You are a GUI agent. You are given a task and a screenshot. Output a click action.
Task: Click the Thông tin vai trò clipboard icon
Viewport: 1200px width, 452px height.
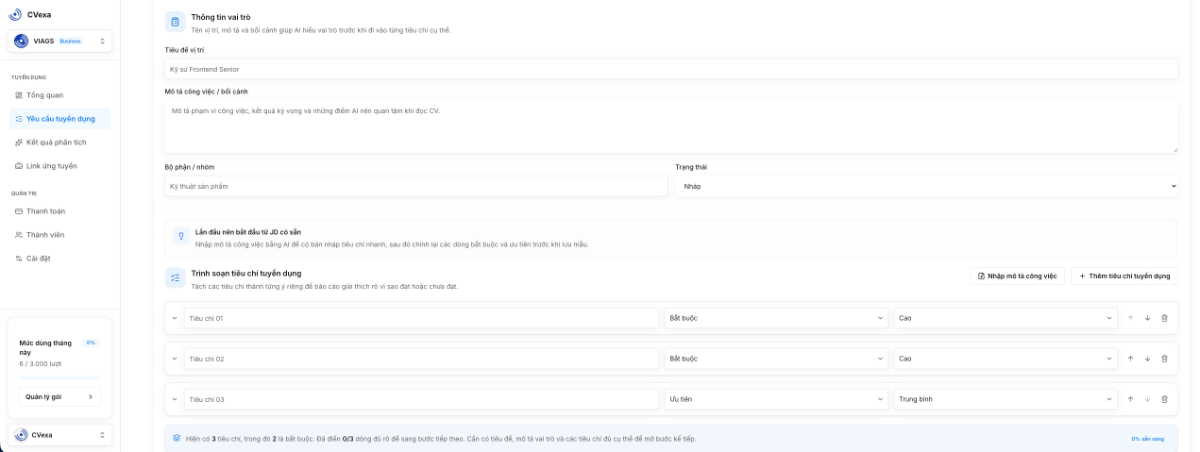pyautogui.click(x=174, y=22)
